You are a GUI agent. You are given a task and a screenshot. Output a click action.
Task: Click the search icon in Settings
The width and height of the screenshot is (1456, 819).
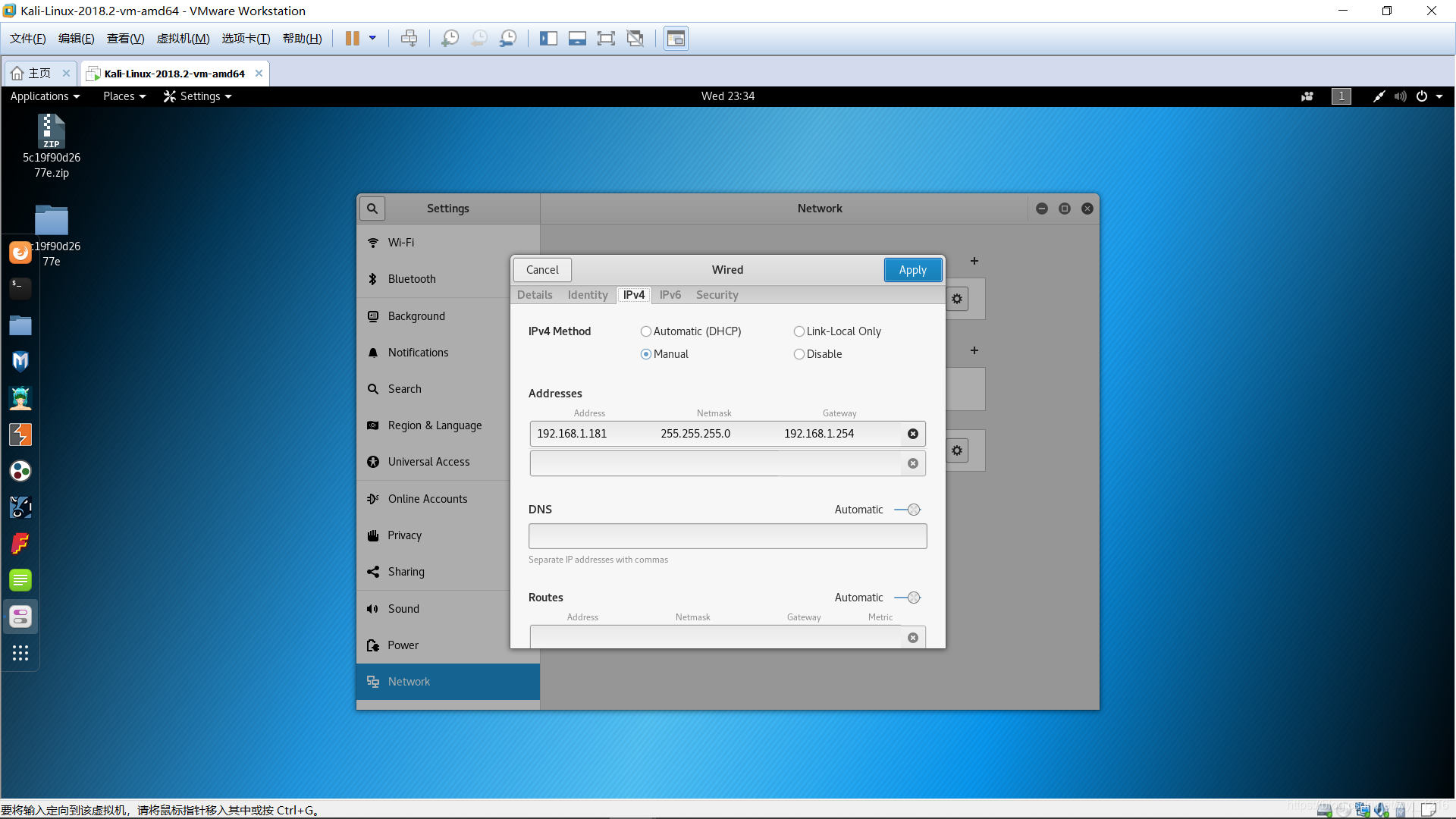pyautogui.click(x=372, y=208)
